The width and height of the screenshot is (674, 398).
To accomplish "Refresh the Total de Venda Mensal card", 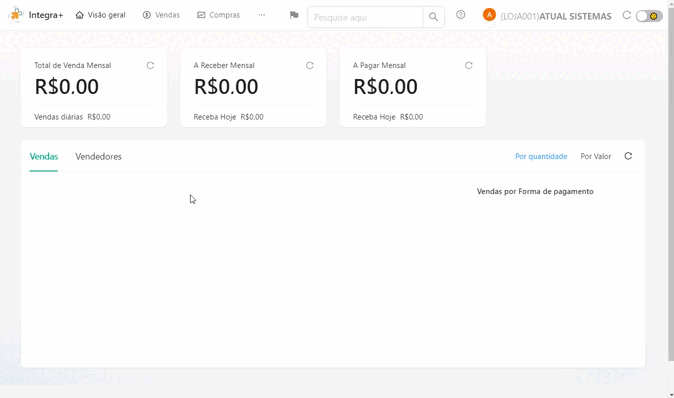I will [x=150, y=65].
